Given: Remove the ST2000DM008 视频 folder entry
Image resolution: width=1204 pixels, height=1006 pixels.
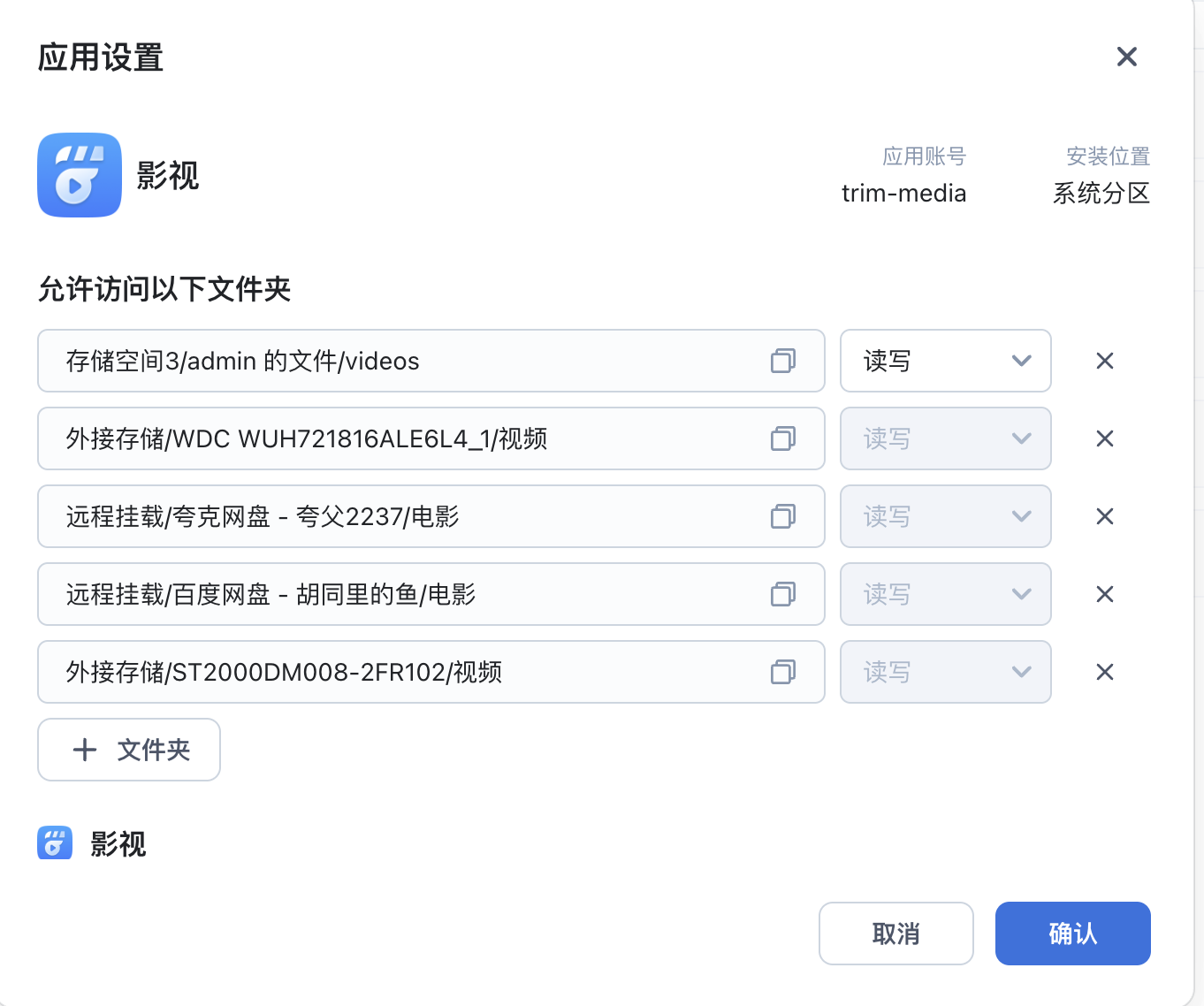Looking at the screenshot, I should click(1105, 672).
